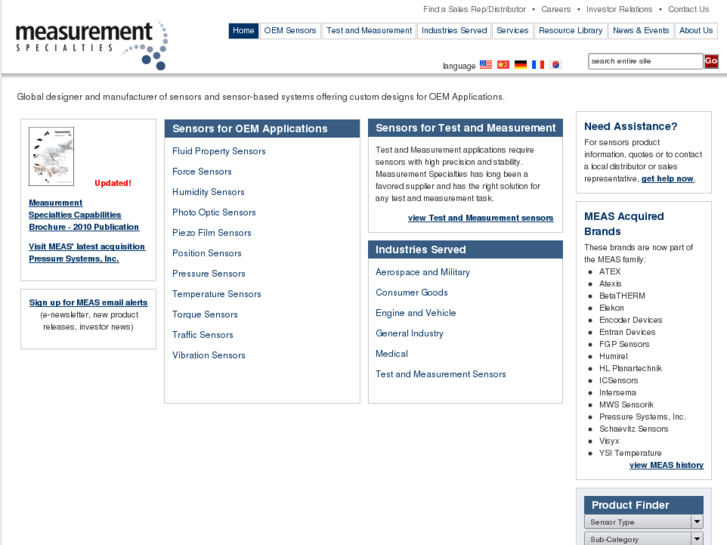Screen dimensions: 727x545
Task: Go to the Home tab
Action: pyautogui.click(x=243, y=31)
